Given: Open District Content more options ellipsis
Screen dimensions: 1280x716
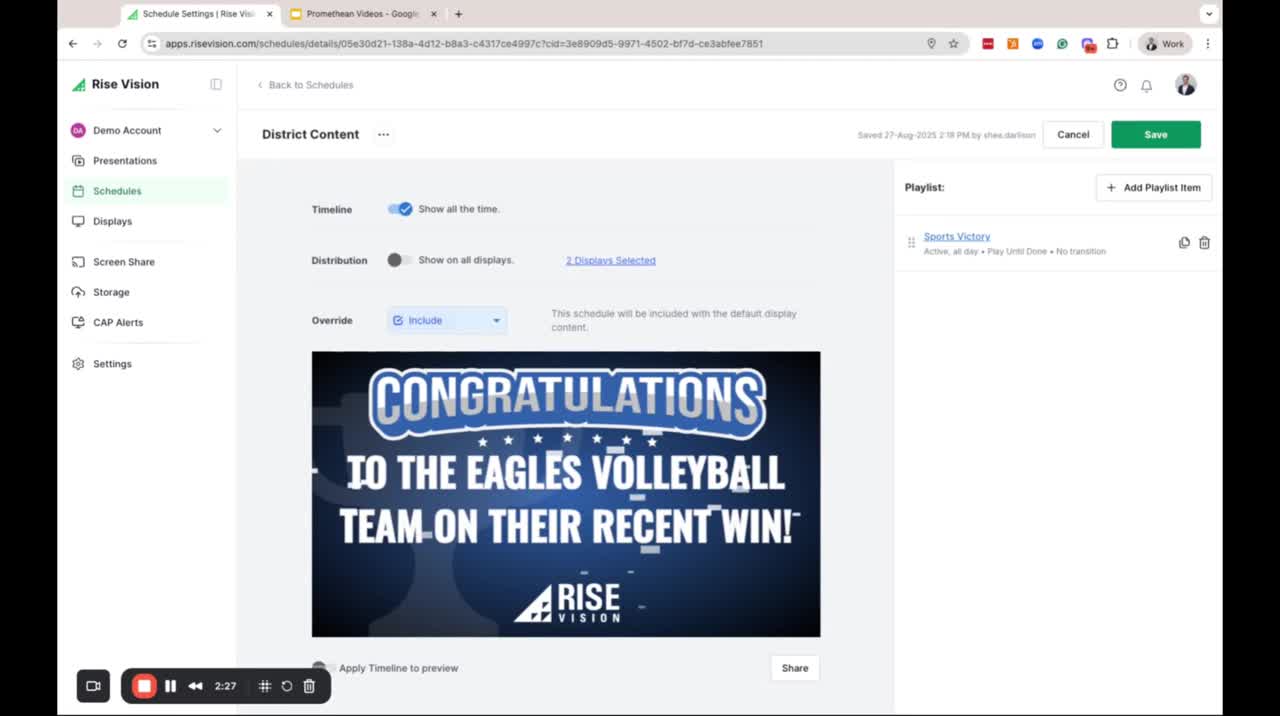Looking at the screenshot, I should click(x=383, y=135).
